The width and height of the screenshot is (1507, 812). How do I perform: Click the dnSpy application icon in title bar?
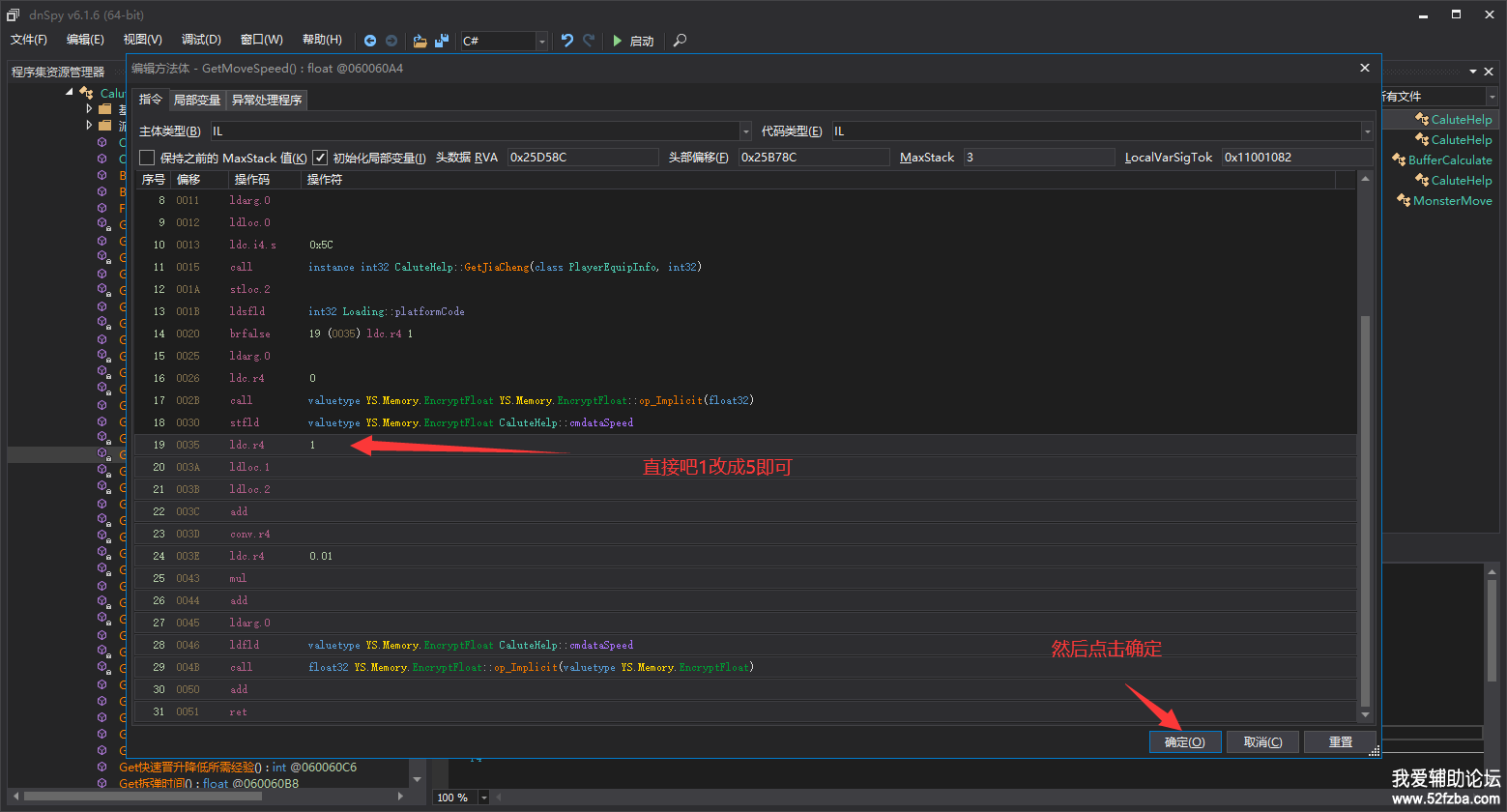(x=14, y=14)
